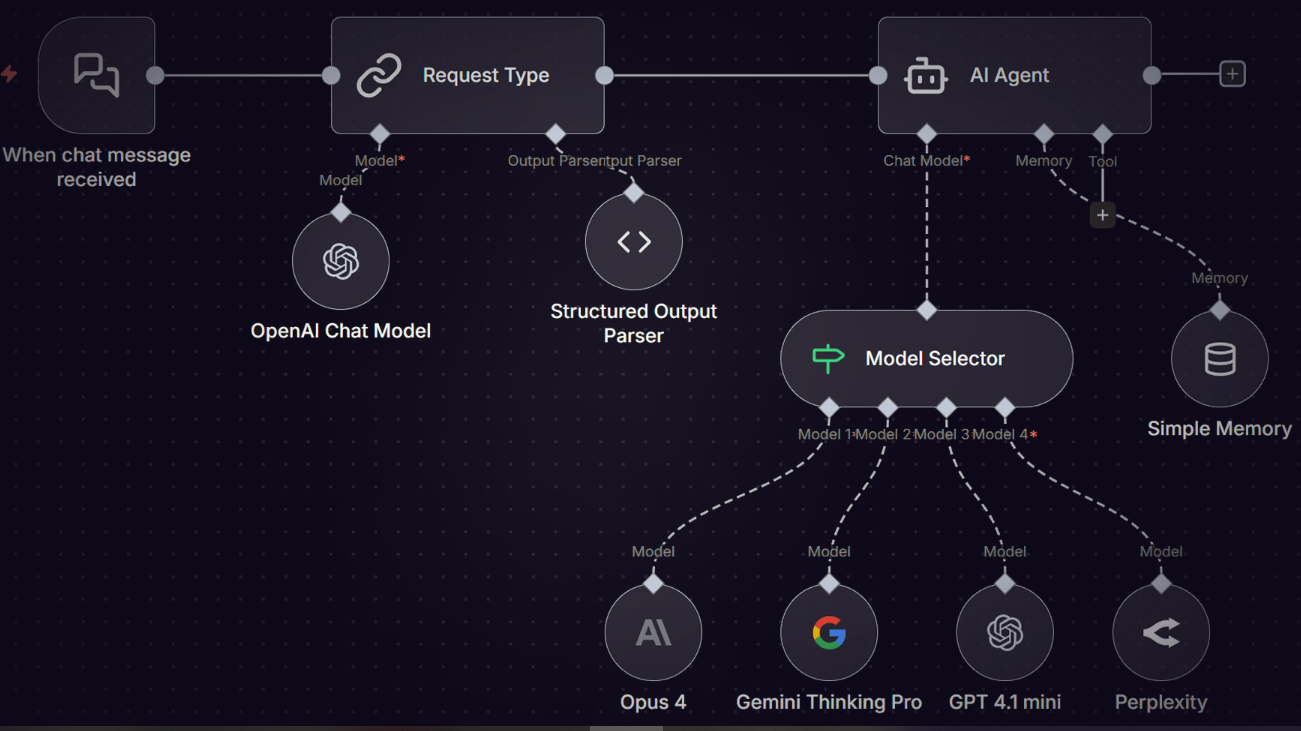Click the 'Chat Model' label under AI Agent
1301x731 pixels.
pos(927,160)
